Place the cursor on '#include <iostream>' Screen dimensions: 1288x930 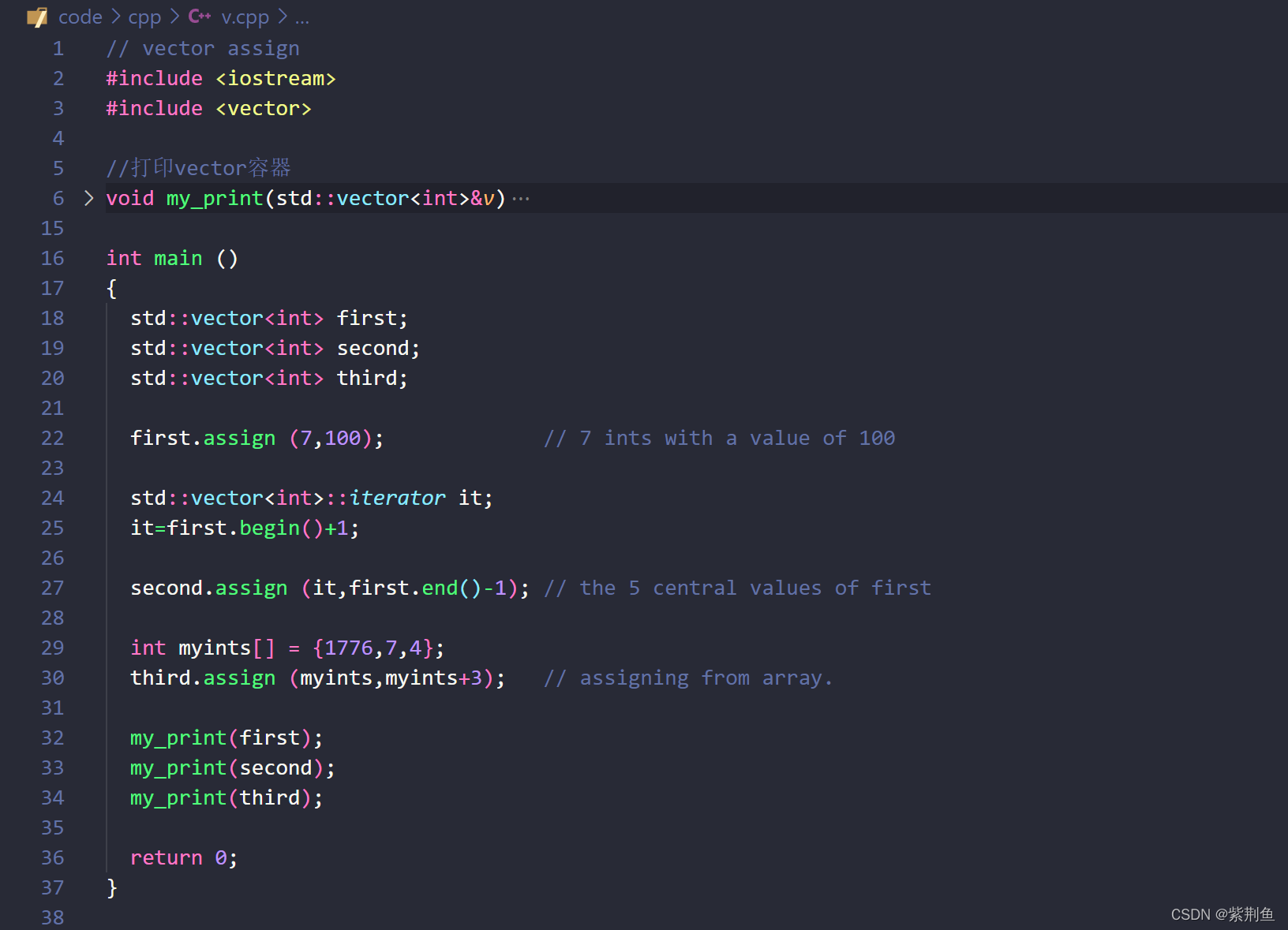coord(221,78)
